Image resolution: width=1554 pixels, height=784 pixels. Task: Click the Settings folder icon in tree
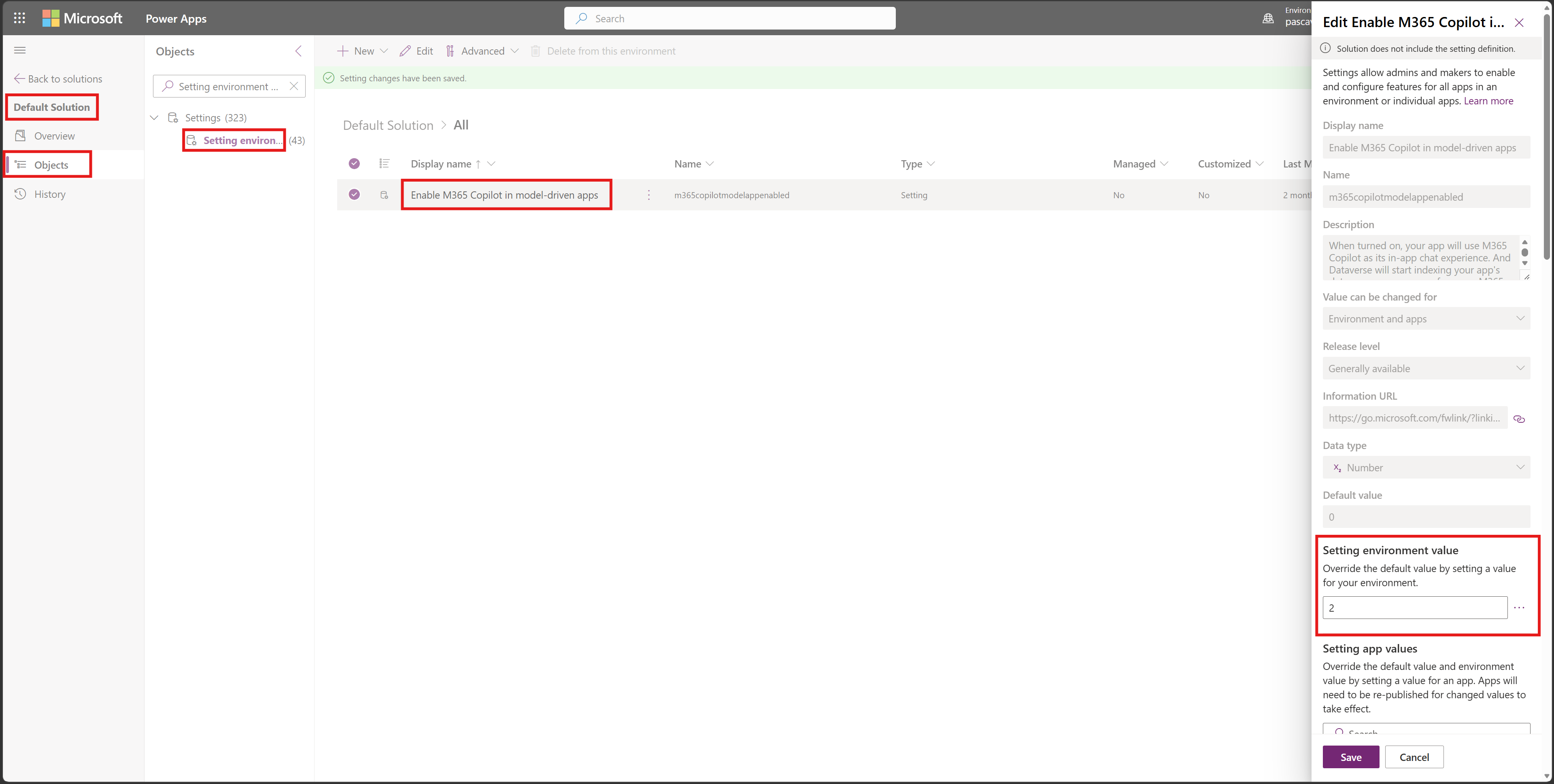[173, 118]
